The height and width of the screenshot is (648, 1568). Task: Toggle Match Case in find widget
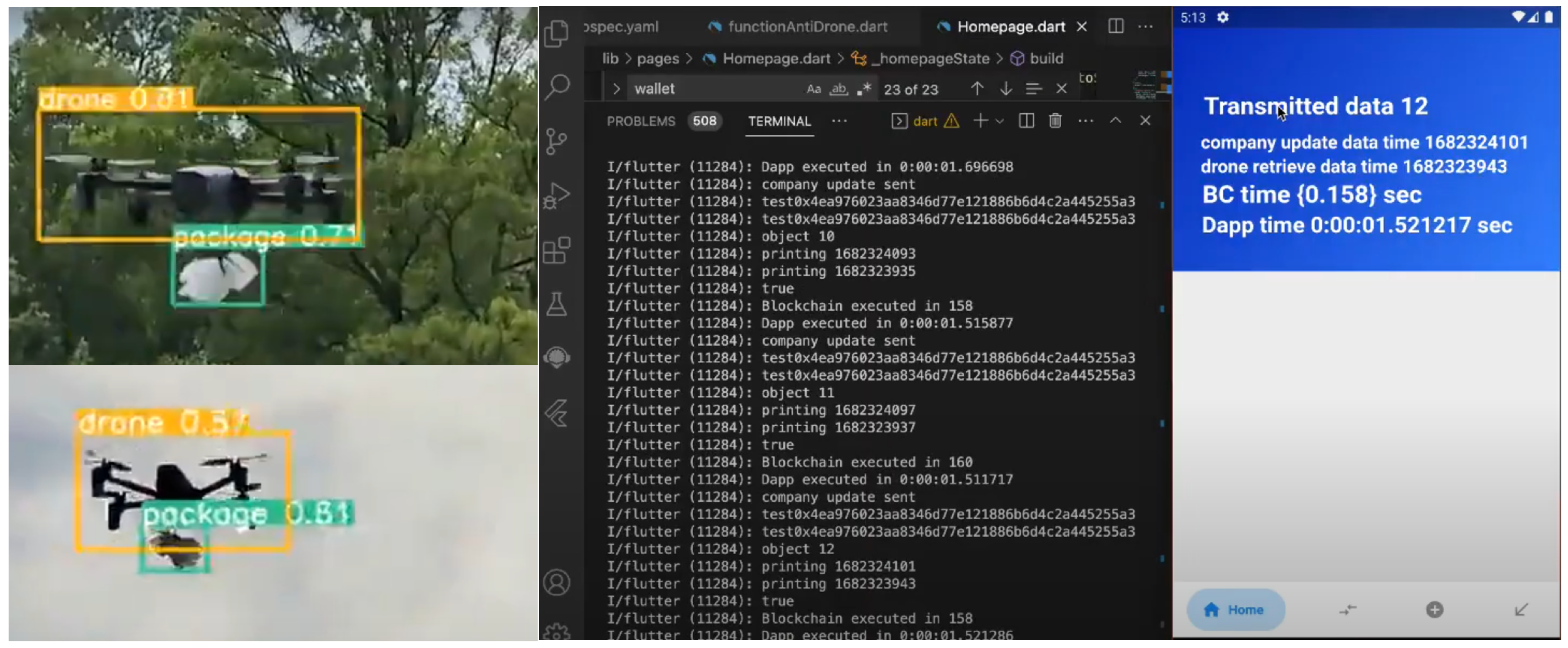tap(814, 89)
